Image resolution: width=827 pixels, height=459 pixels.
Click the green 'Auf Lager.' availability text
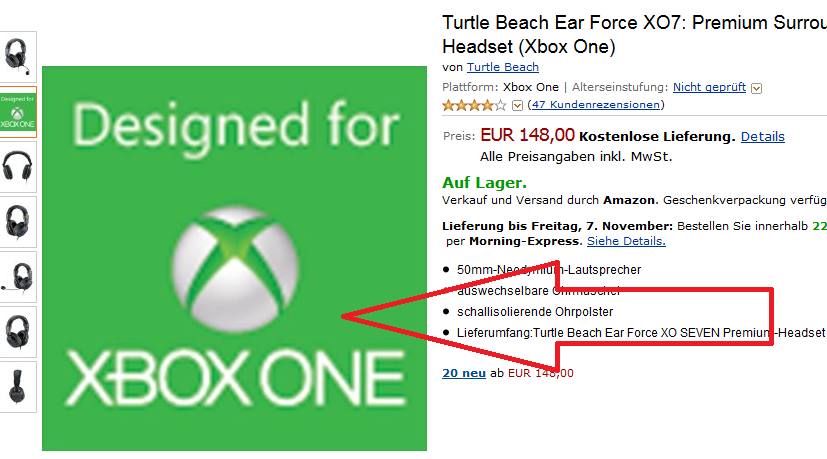tap(484, 183)
